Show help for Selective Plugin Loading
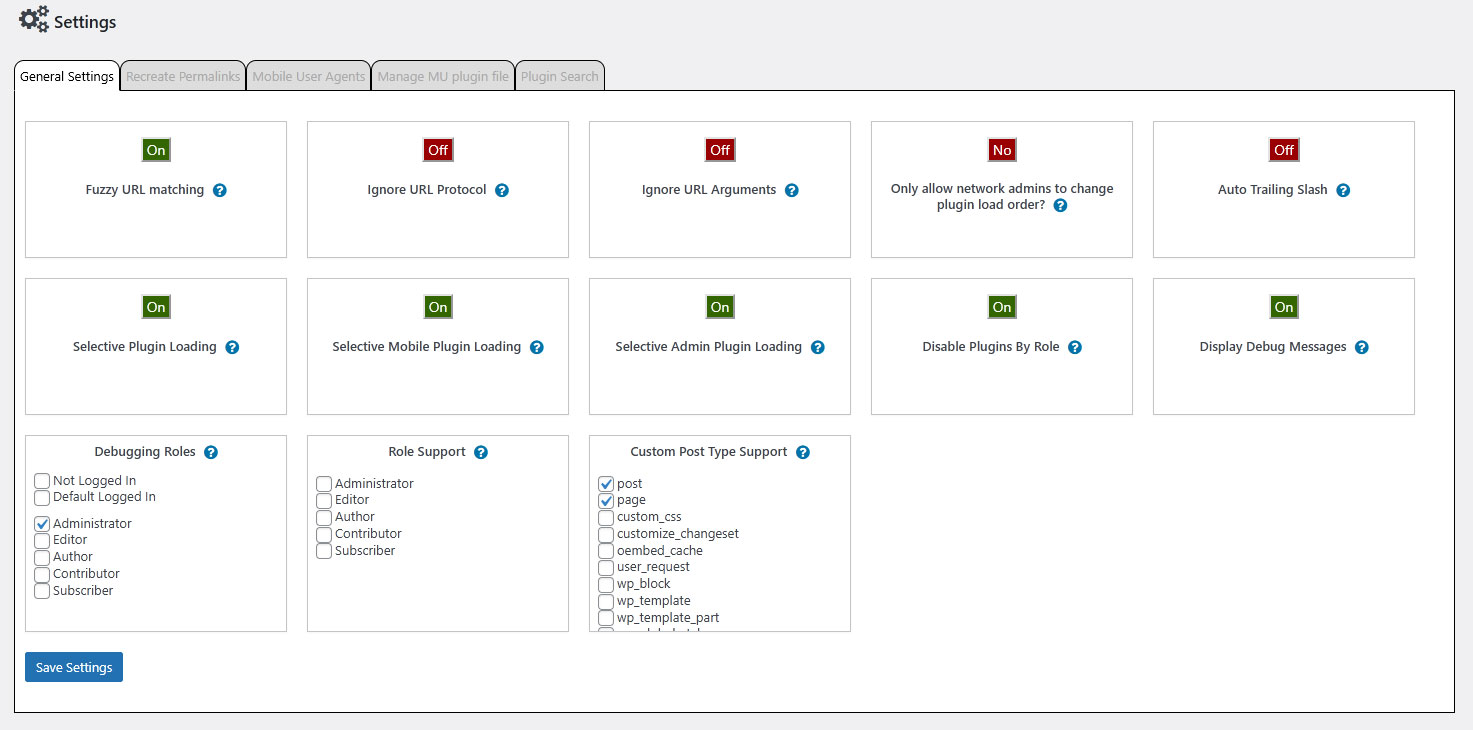 [x=232, y=347]
